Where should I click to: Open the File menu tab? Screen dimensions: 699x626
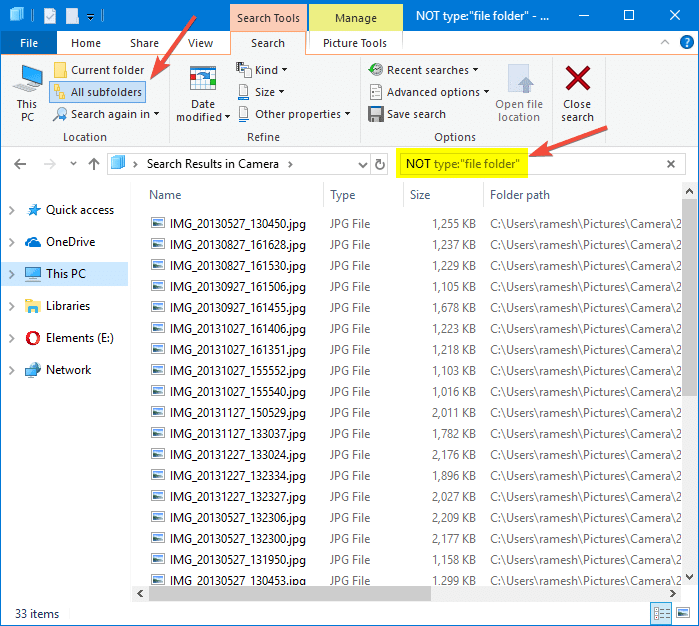[x=28, y=43]
